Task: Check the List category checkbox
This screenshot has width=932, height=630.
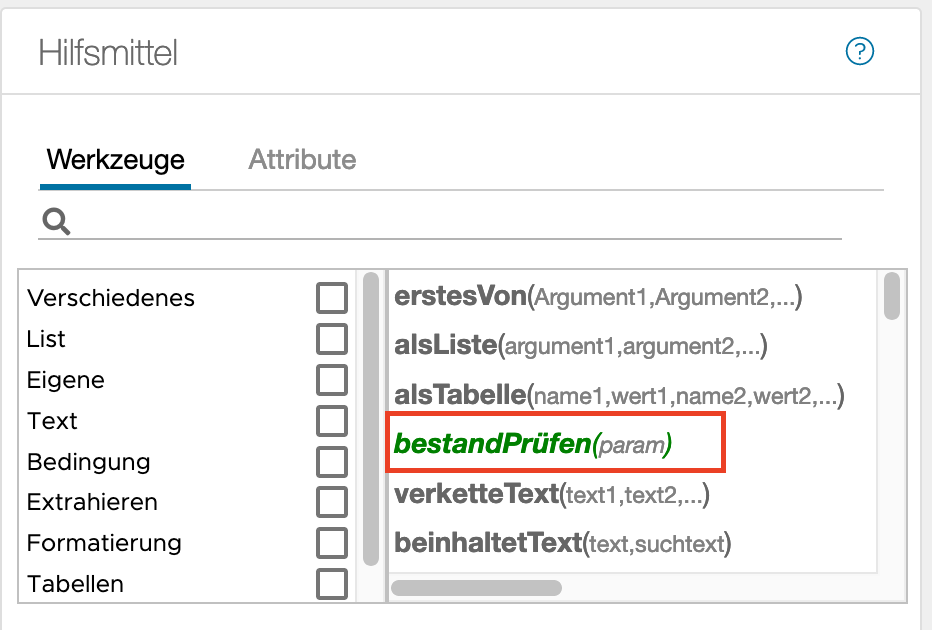Action: click(x=332, y=339)
